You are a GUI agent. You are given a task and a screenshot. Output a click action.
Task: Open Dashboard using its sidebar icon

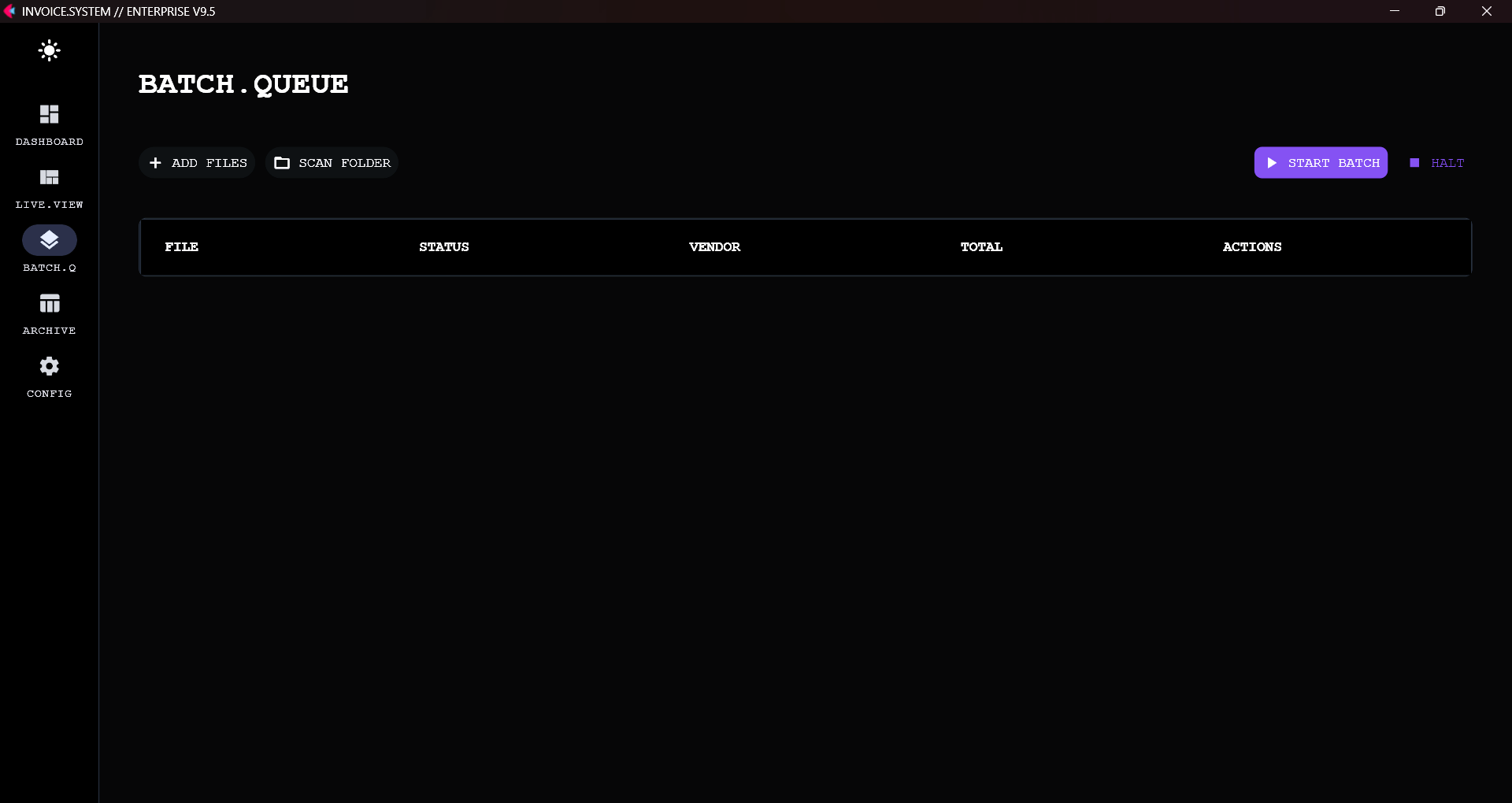[49, 114]
